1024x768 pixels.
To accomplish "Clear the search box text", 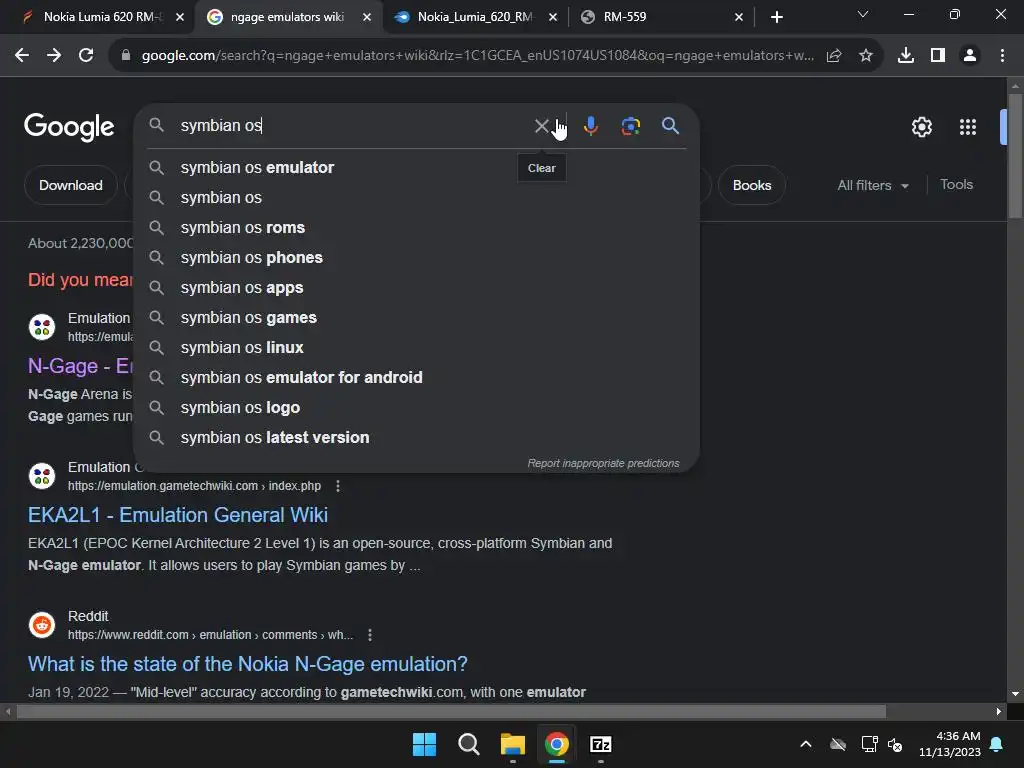I will pos(541,125).
